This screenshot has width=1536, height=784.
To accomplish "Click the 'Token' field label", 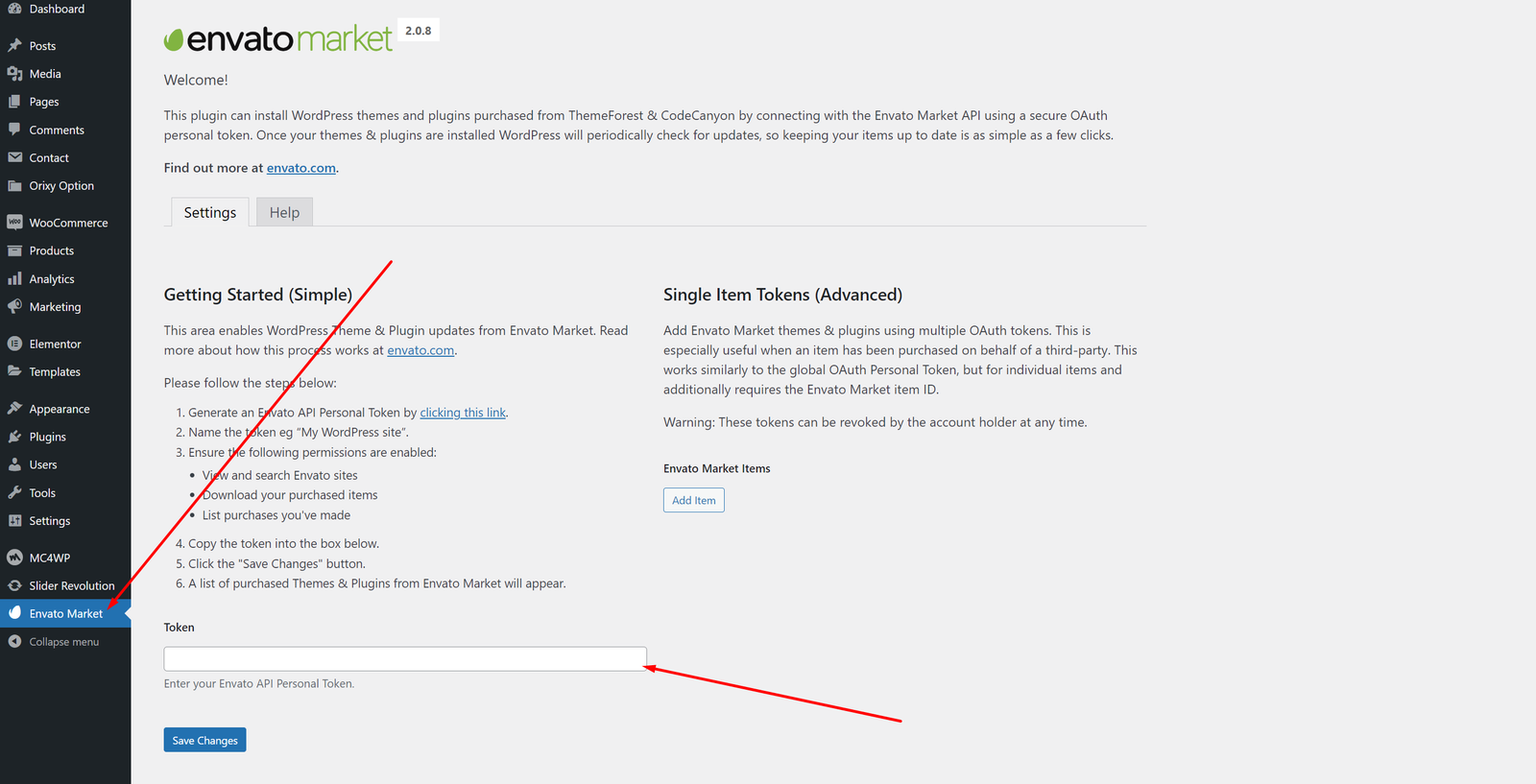I will coord(180,628).
